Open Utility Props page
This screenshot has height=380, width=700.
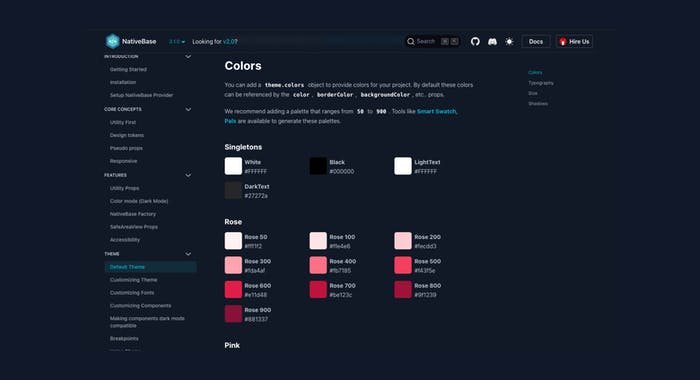coord(124,188)
